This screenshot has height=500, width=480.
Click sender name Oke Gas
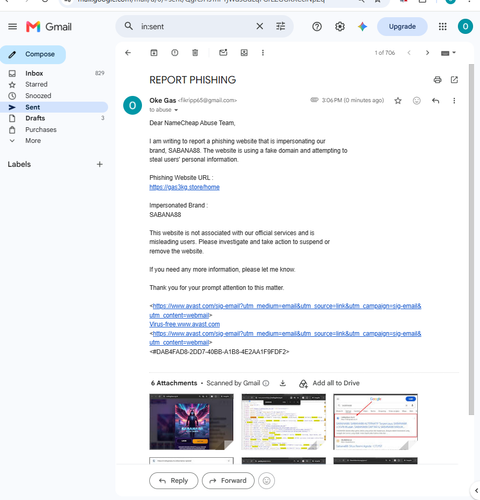pyautogui.click(x=163, y=100)
